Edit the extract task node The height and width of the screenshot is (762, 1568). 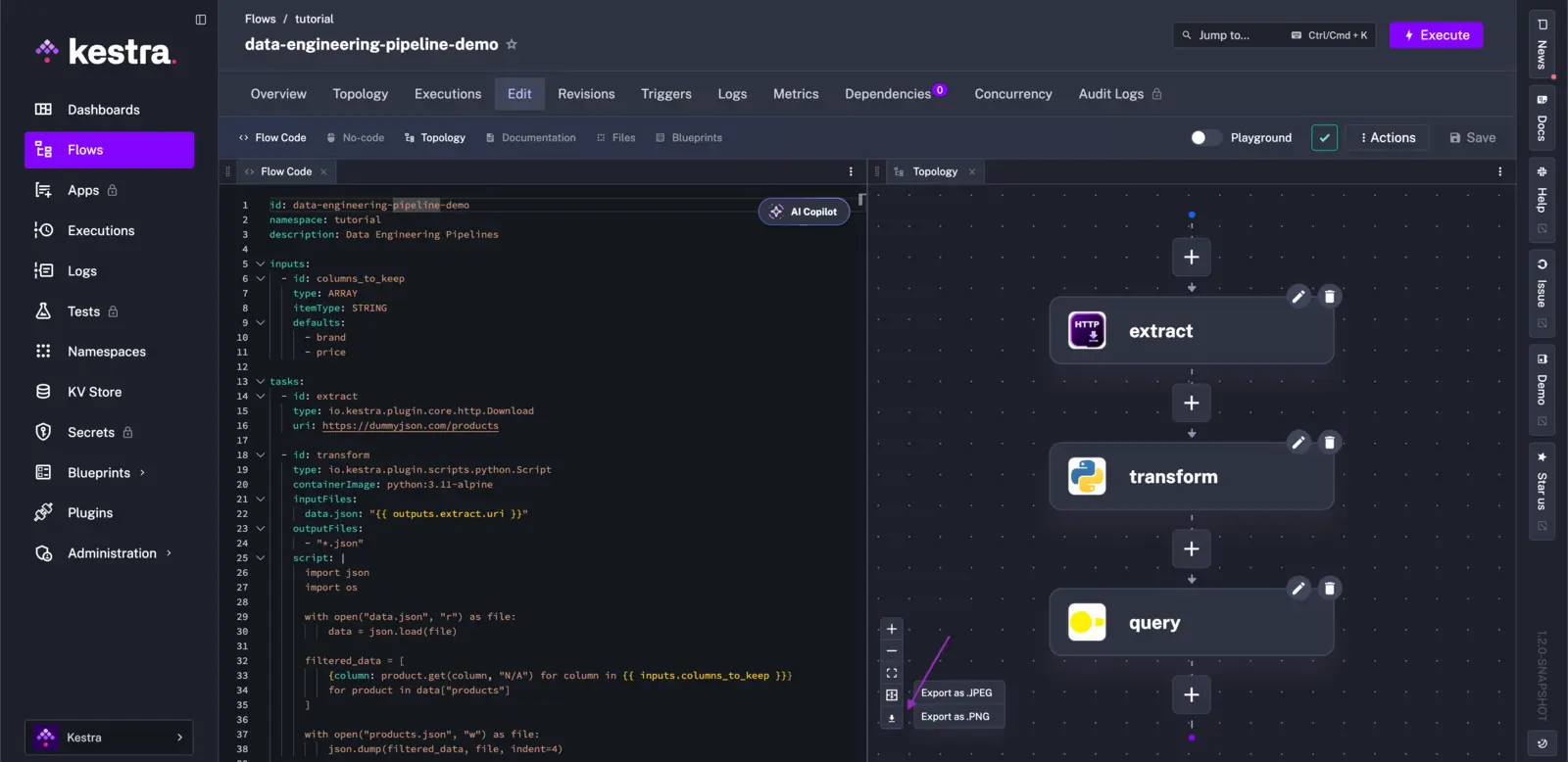pos(1298,296)
